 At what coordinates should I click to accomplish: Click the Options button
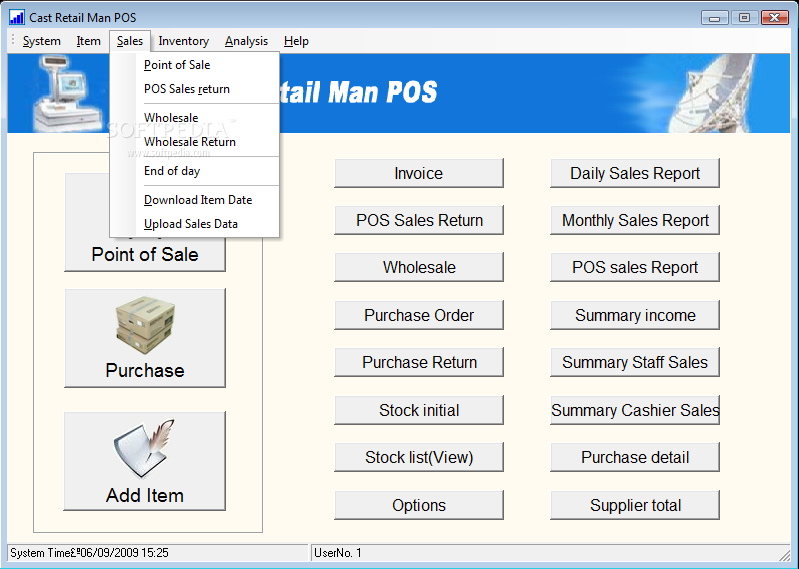[x=419, y=505]
